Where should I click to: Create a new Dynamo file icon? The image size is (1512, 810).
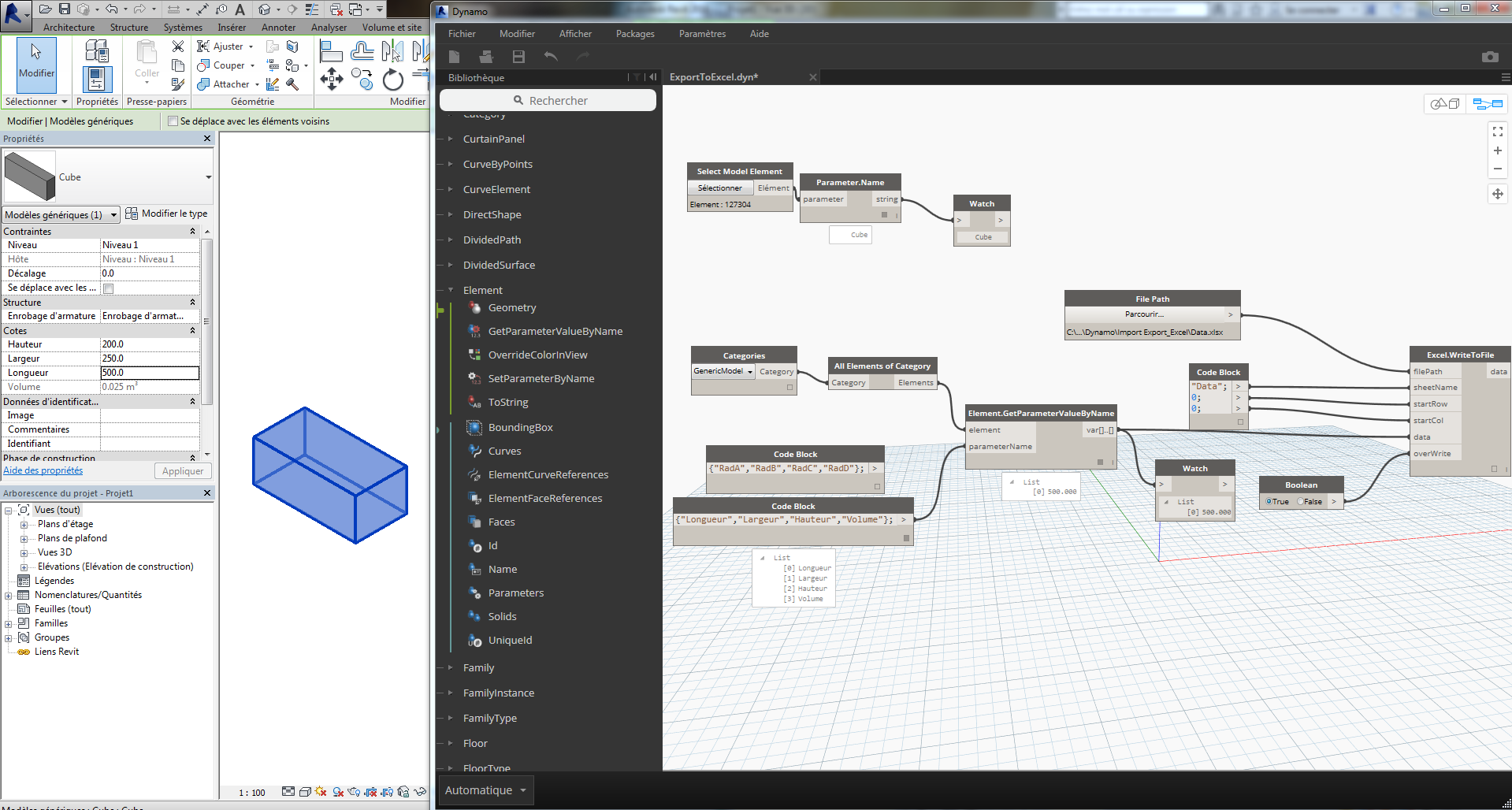[x=455, y=57]
